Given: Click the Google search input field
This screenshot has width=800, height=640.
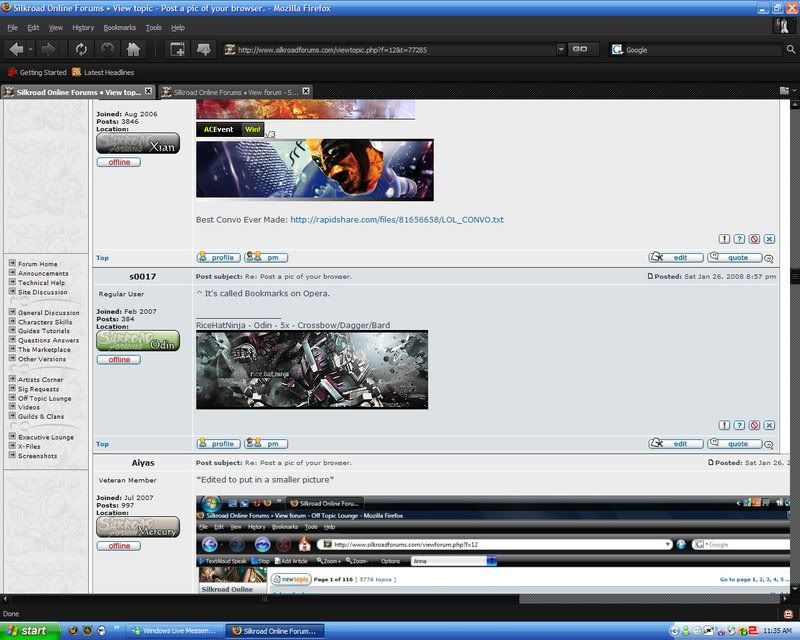Looking at the screenshot, I should pos(700,49).
